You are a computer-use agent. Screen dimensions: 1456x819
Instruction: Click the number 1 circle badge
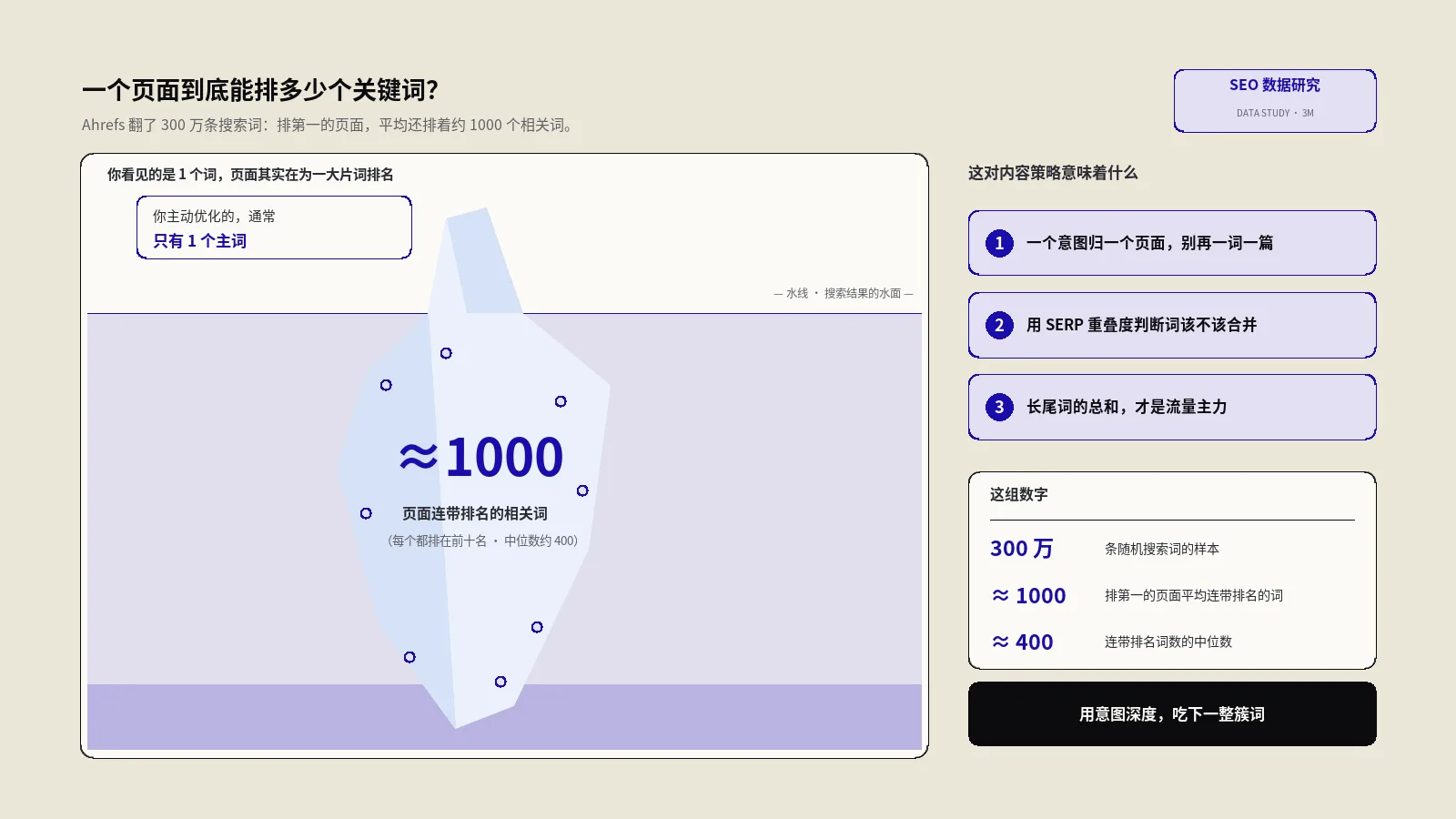point(999,243)
